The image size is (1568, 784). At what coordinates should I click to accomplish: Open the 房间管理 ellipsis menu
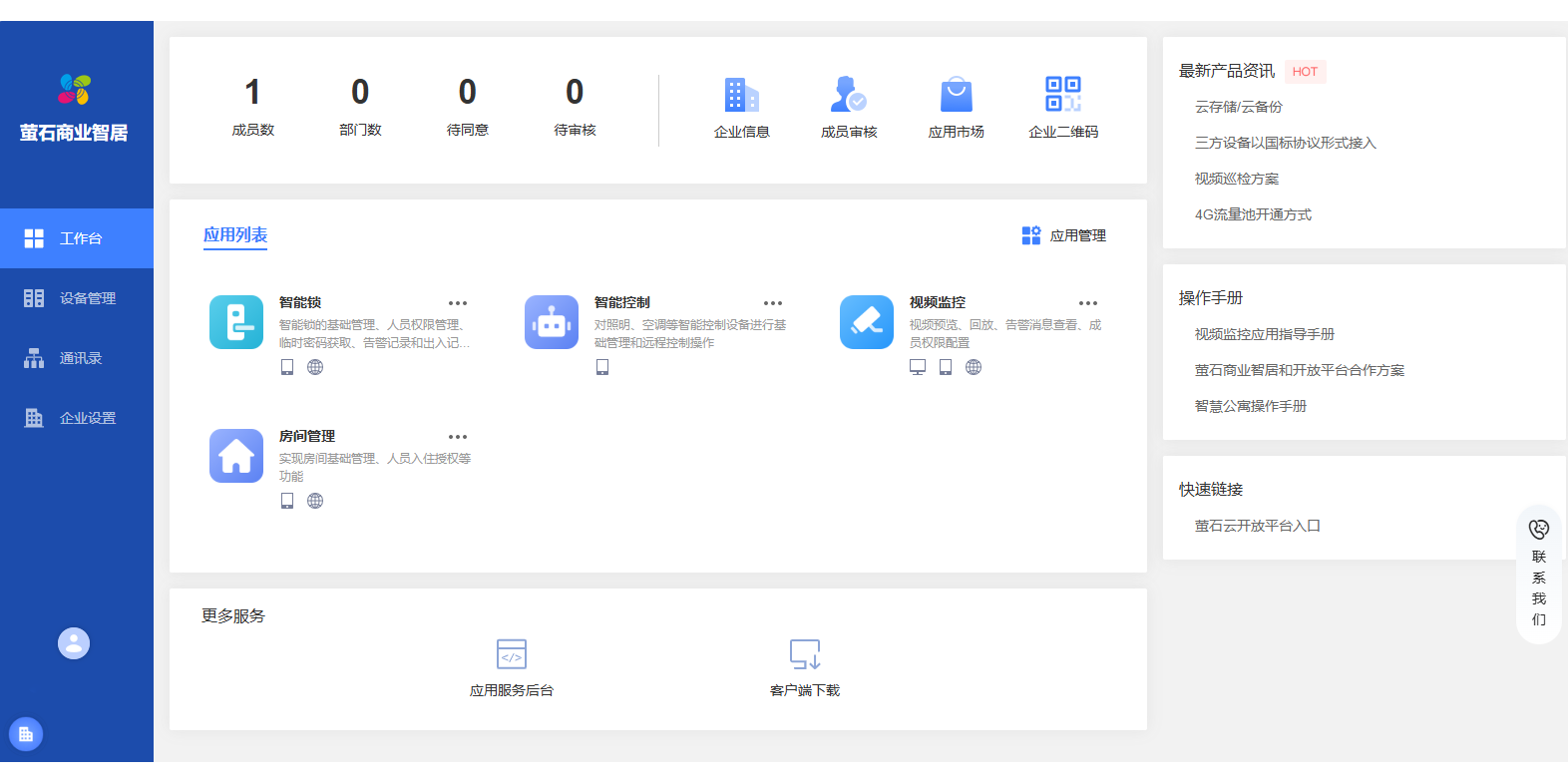[x=458, y=437]
